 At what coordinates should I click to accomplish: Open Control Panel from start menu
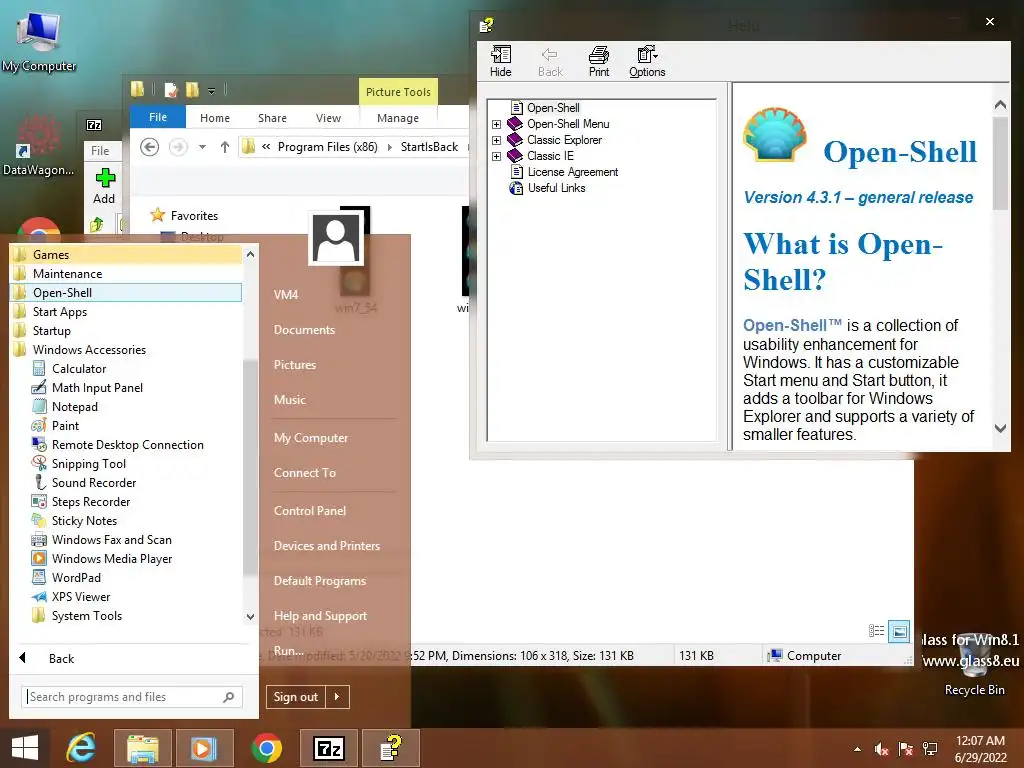(x=310, y=511)
